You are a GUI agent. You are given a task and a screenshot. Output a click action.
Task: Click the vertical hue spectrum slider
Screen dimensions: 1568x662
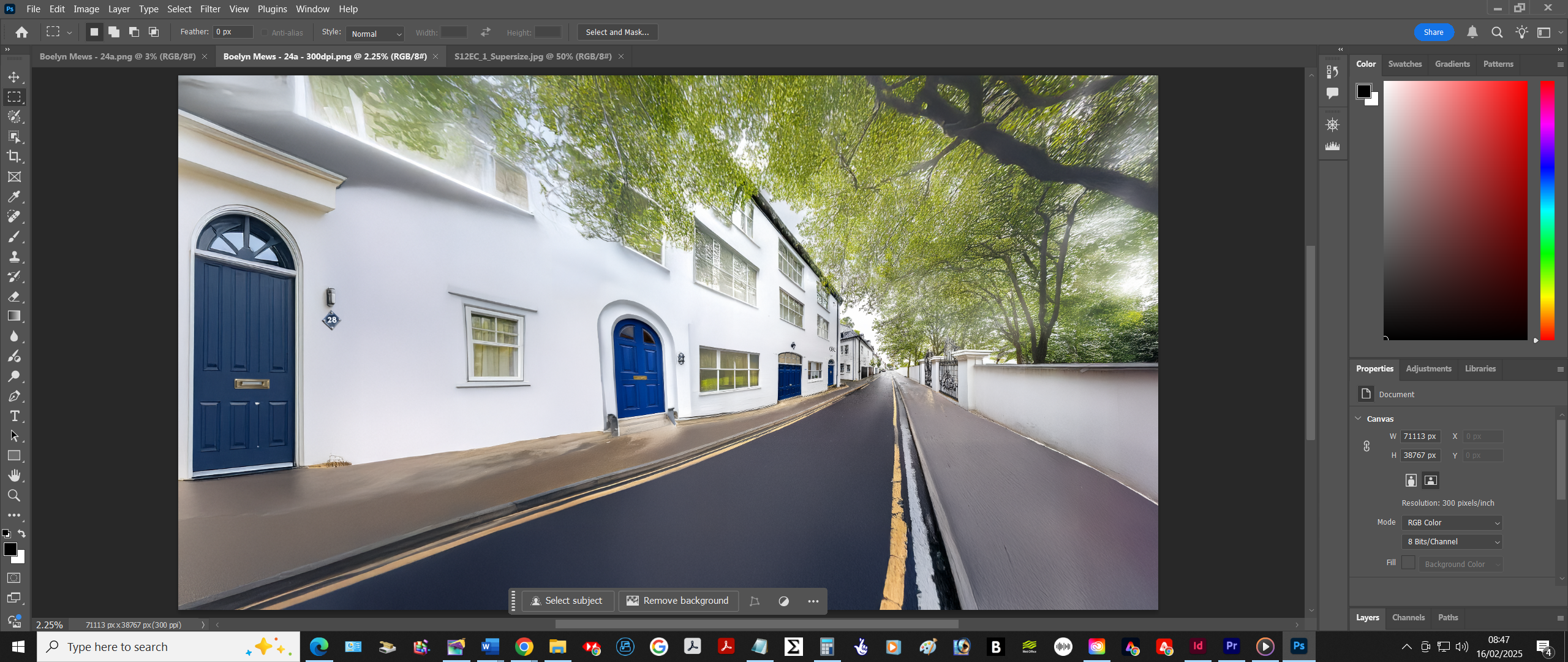(x=1547, y=210)
